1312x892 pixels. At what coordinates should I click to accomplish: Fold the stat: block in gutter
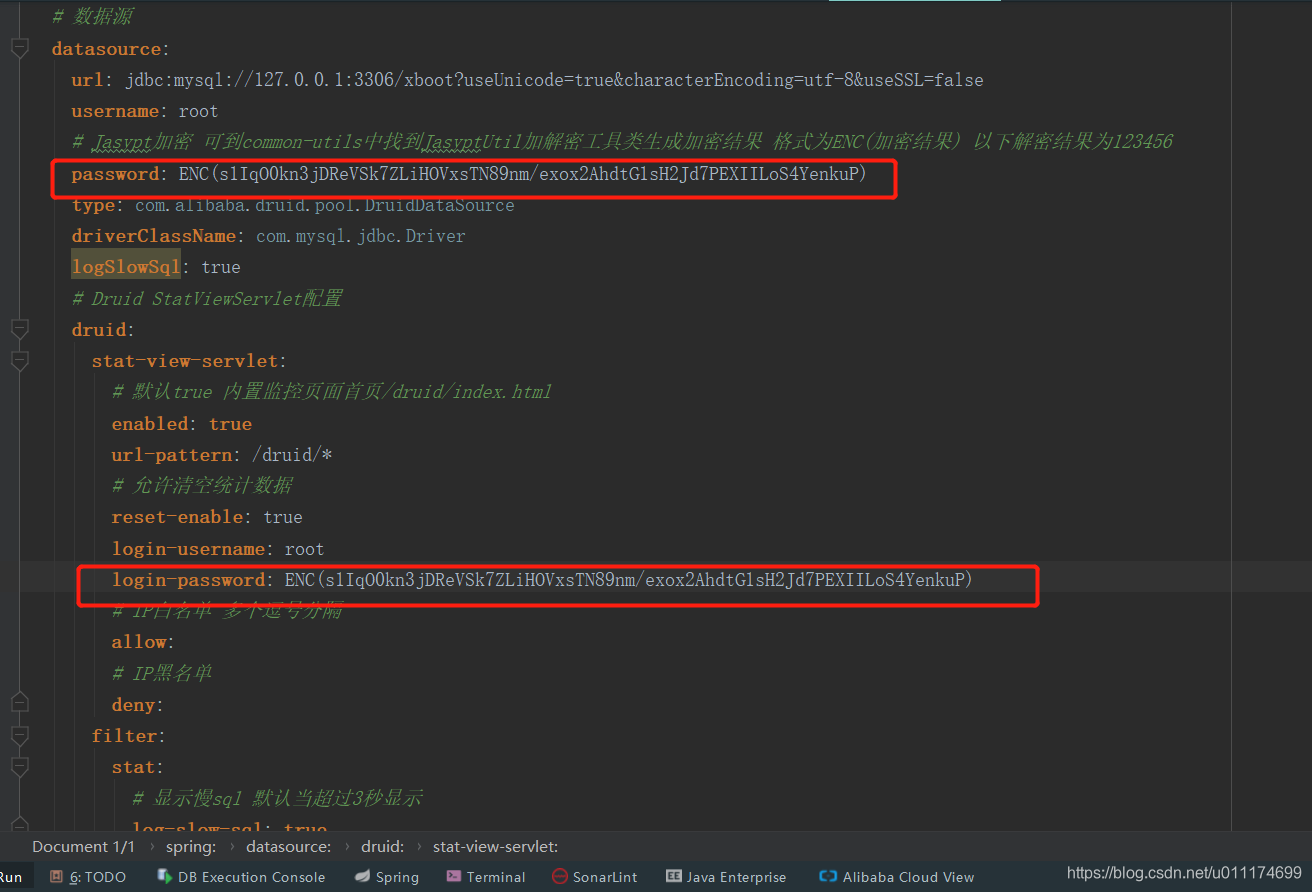tap(19, 766)
